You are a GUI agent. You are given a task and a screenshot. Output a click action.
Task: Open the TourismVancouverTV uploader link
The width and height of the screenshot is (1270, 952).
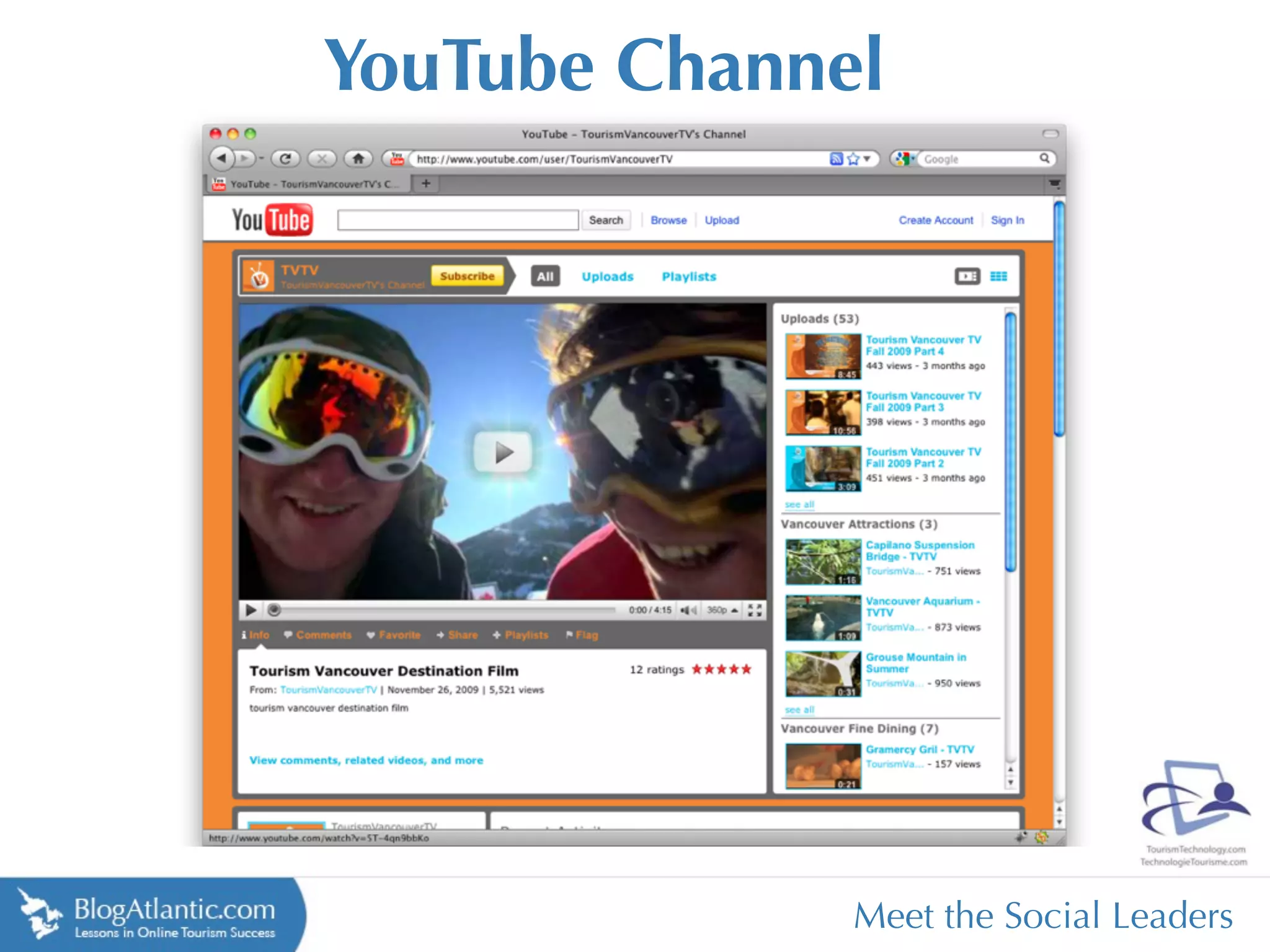coord(328,690)
